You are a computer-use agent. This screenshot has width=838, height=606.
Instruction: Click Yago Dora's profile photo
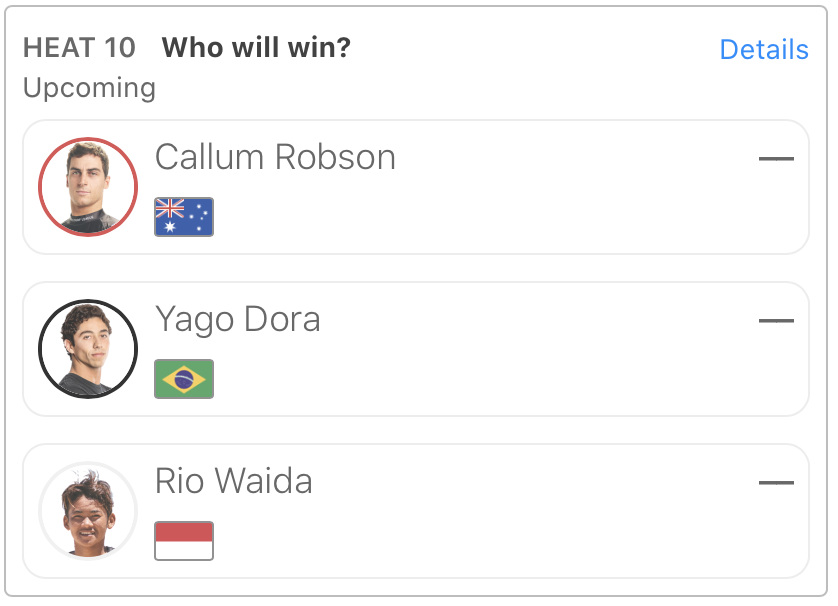point(88,349)
